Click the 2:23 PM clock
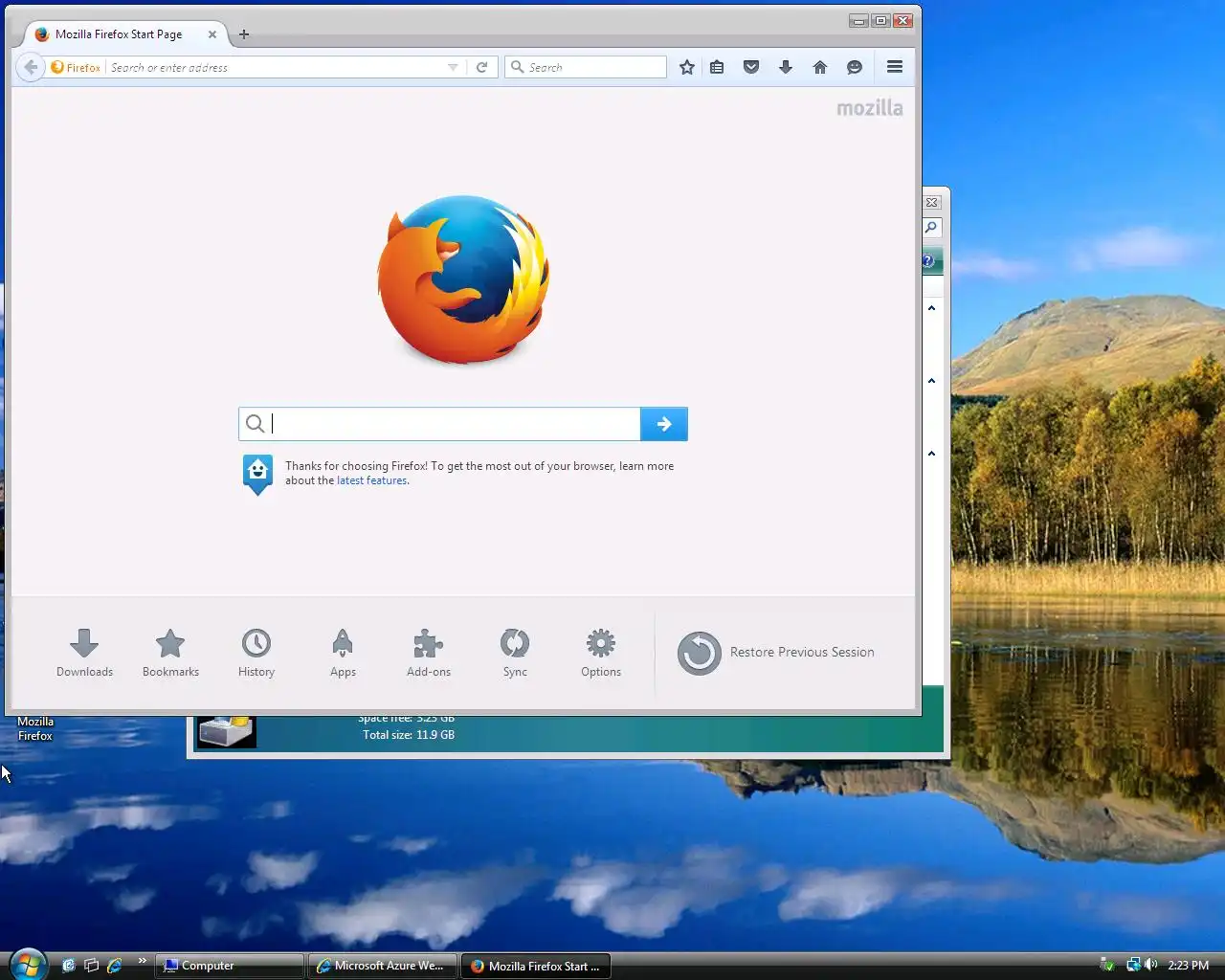The image size is (1225, 980). (1189, 966)
